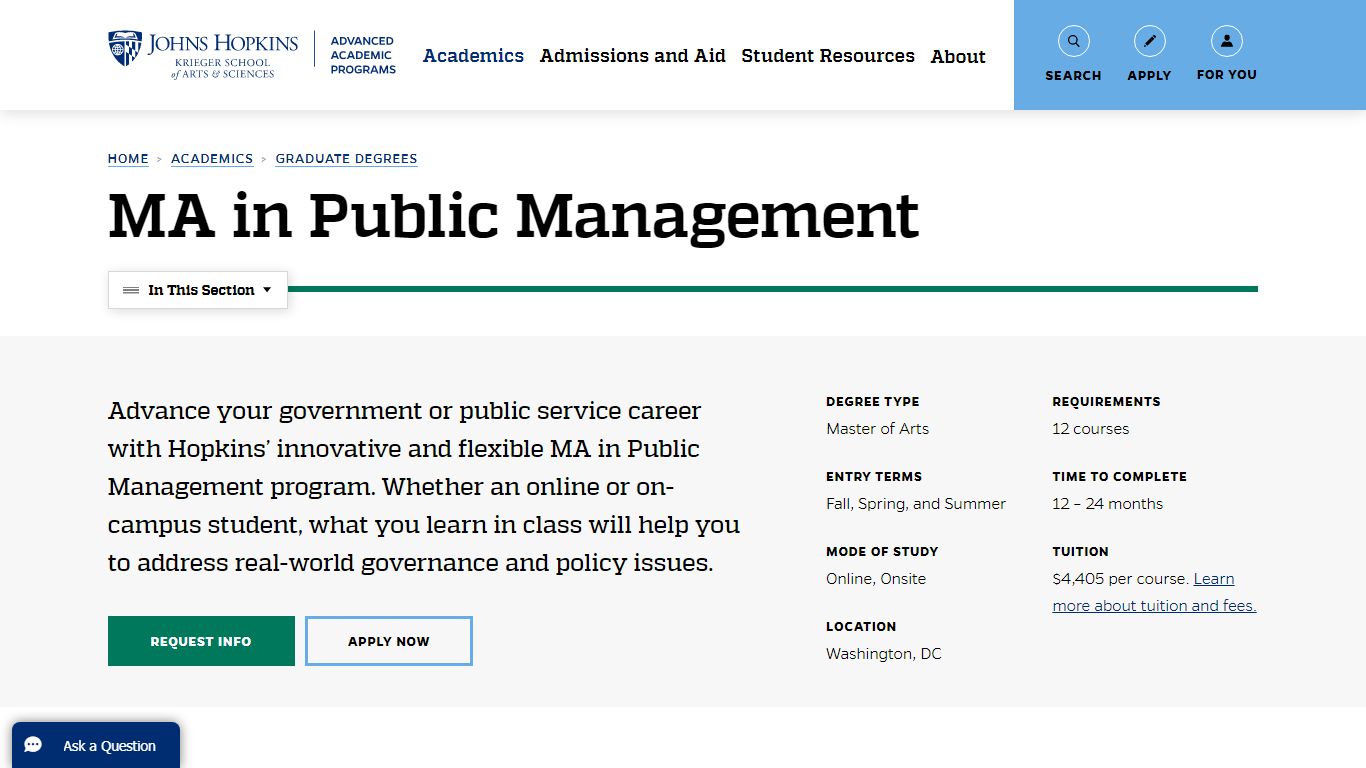
Task: Open the Johns Hopkins Krieger School logo
Action: tap(203, 55)
